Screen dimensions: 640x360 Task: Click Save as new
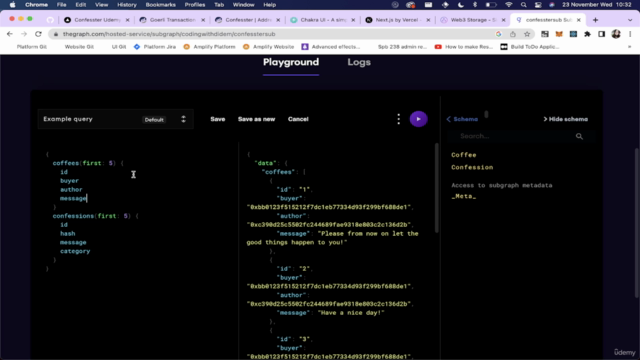(256, 119)
